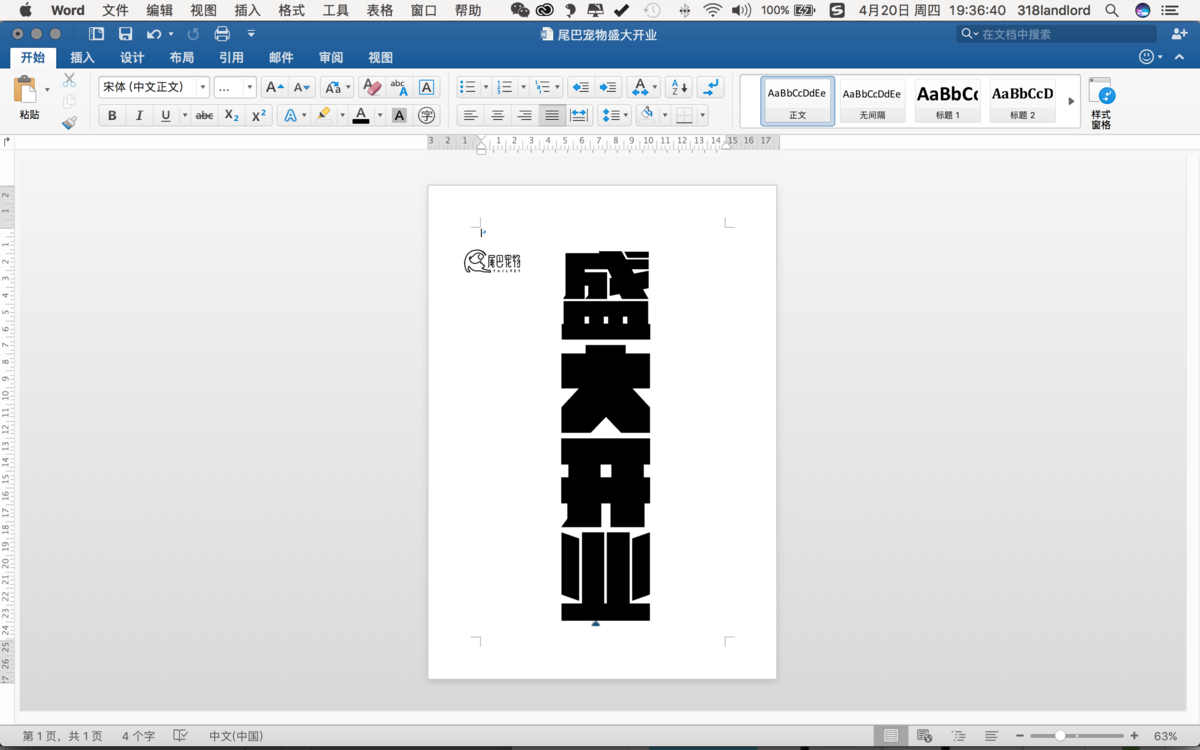This screenshot has width=1200, height=750.
Task: Open the 格式 menu in menu bar
Action: coord(292,10)
